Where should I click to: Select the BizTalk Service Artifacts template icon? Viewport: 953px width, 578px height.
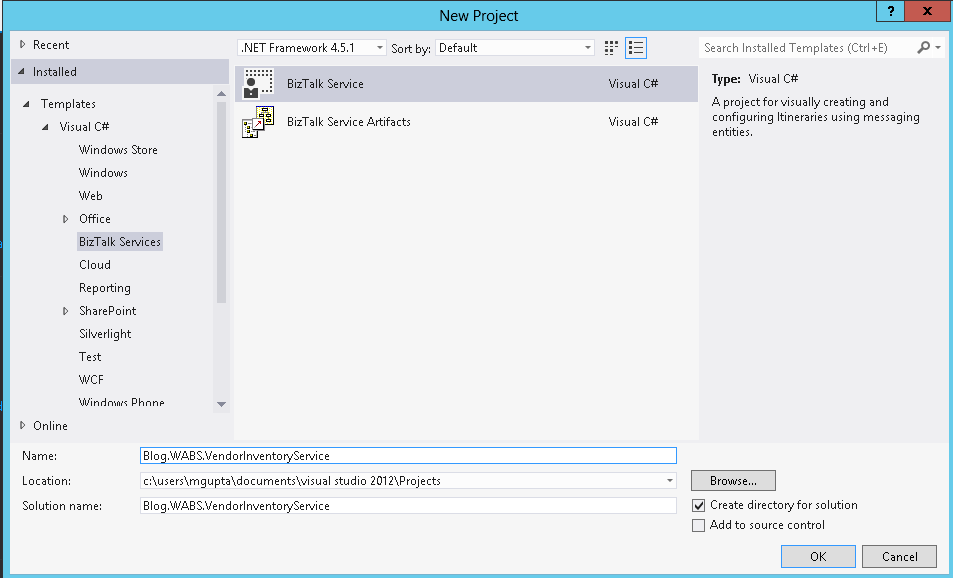click(x=258, y=122)
